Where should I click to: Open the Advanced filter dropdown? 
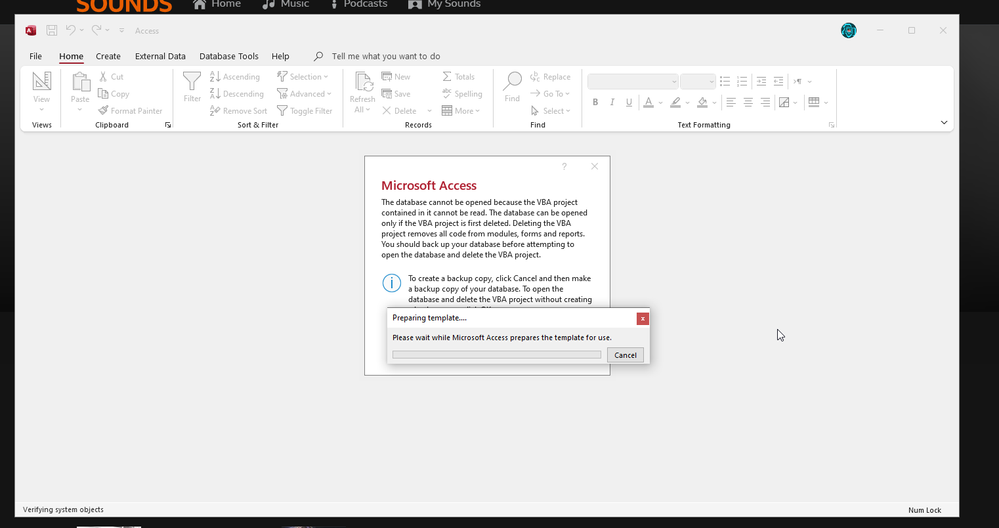pyautogui.click(x=305, y=94)
